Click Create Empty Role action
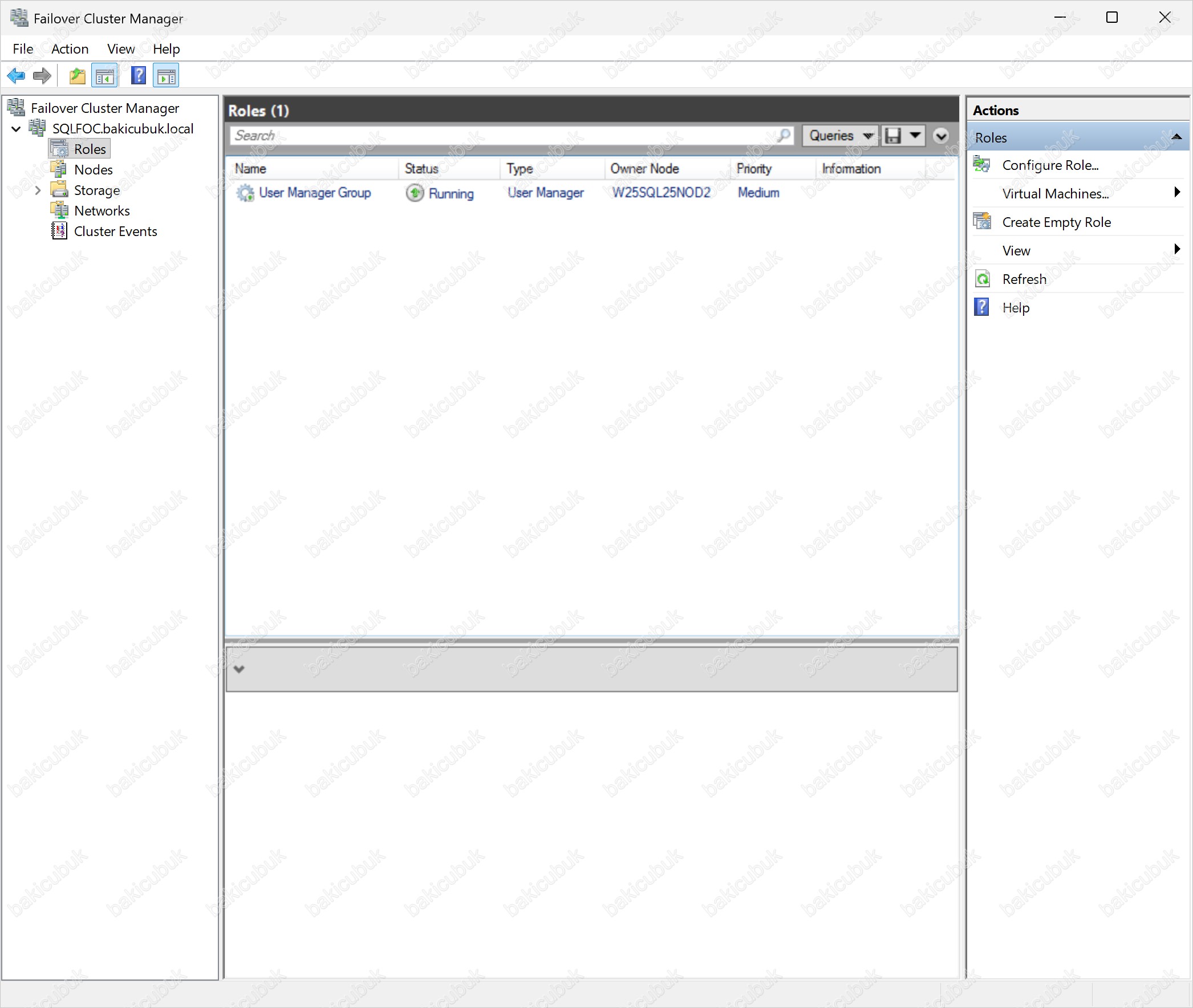The image size is (1193, 1008). click(x=1056, y=222)
